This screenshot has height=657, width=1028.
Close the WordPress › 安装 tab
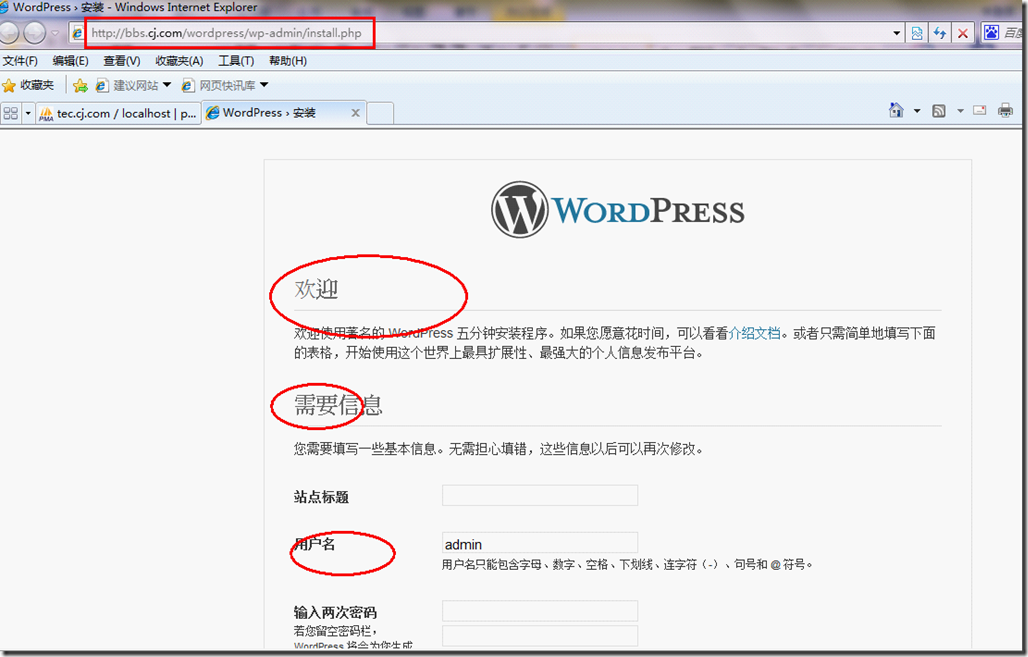(355, 113)
